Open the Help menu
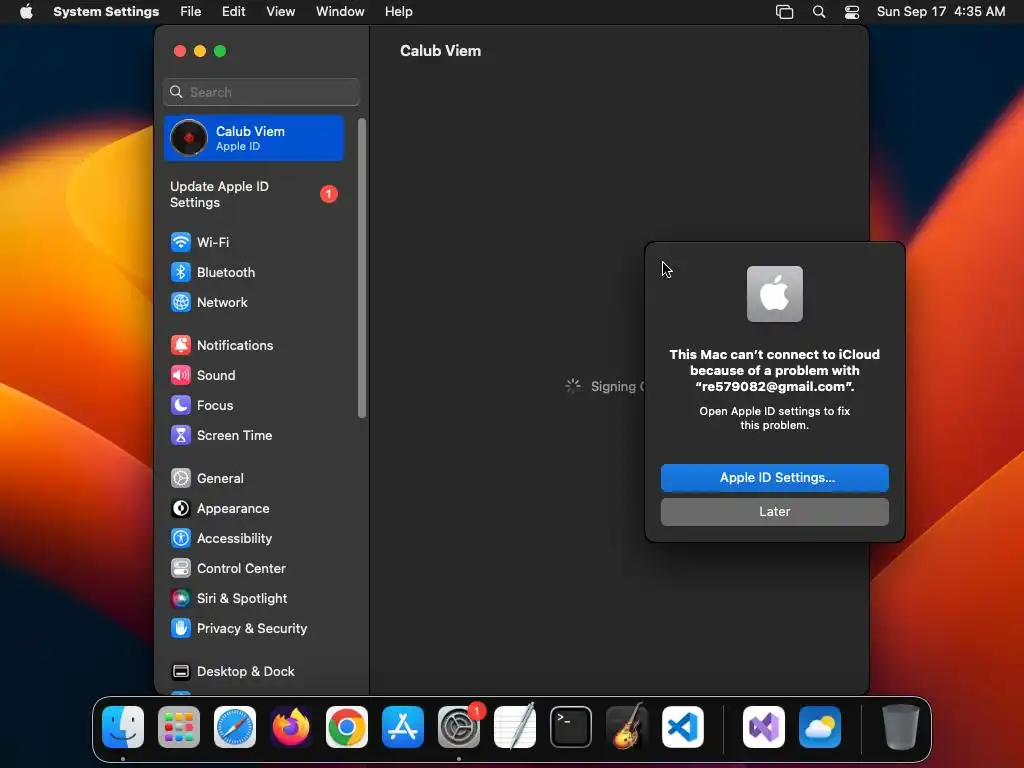Image resolution: width=1024 pixels, height=768 pixels. [398, 12]
